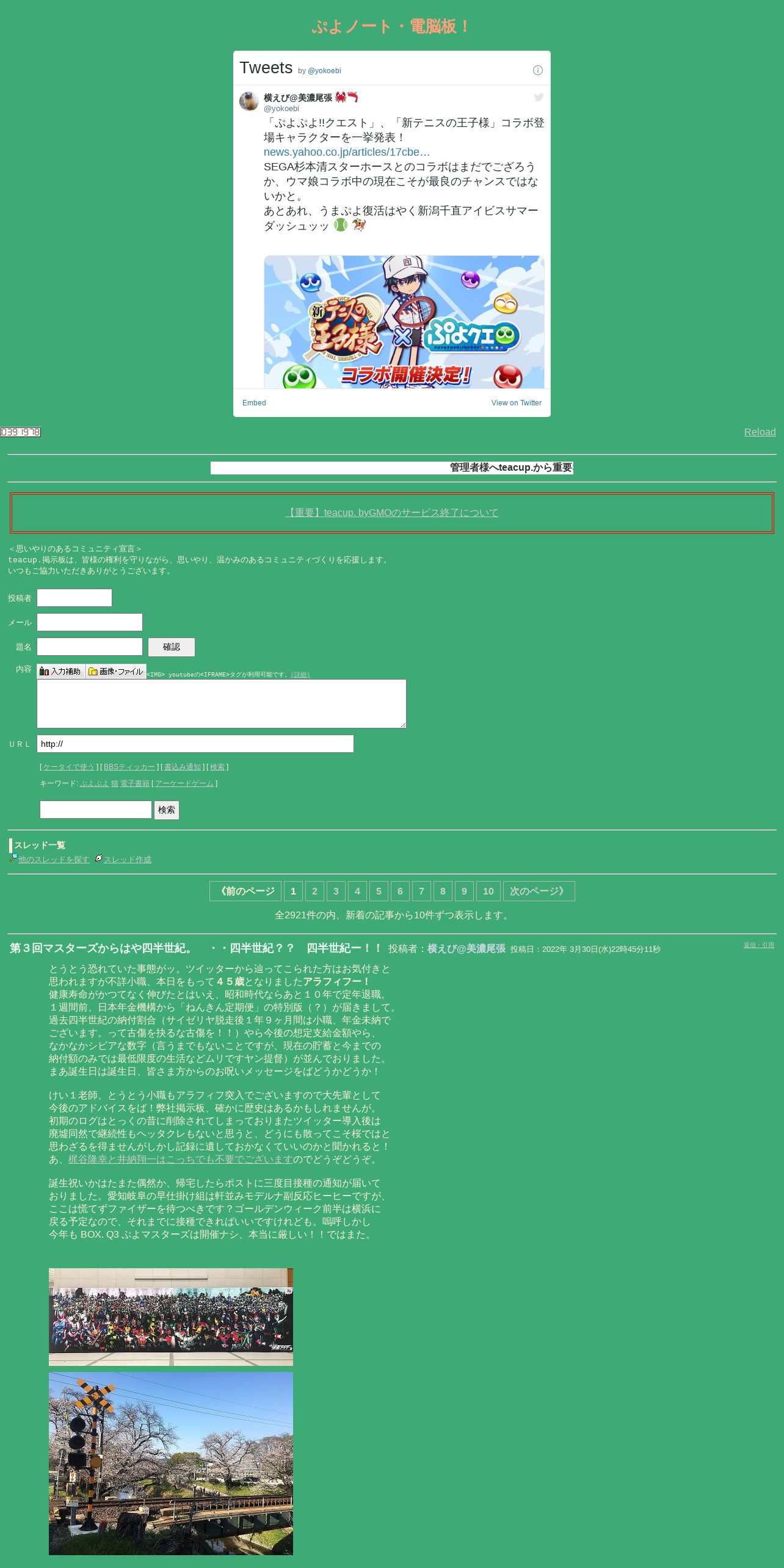Open the (詳細) details link for tags

tap(300, 675)
